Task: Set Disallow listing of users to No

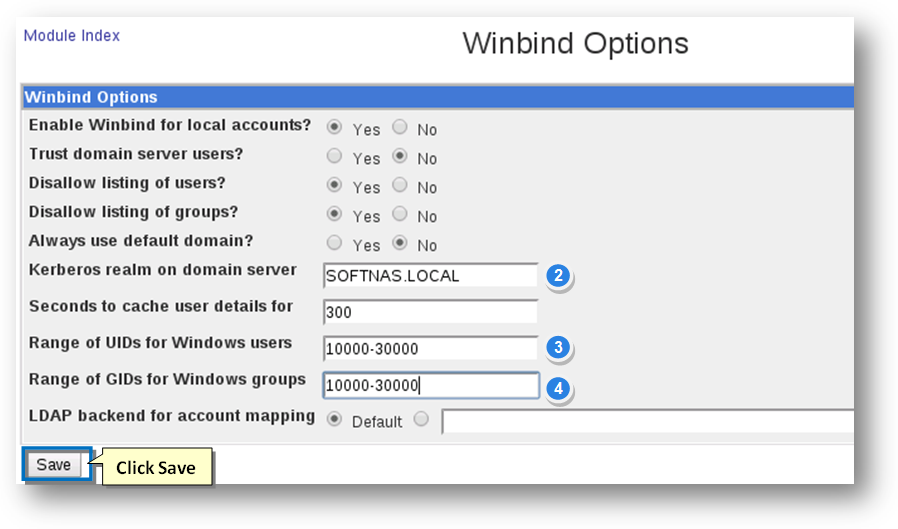Action: [x=400, y=186]
